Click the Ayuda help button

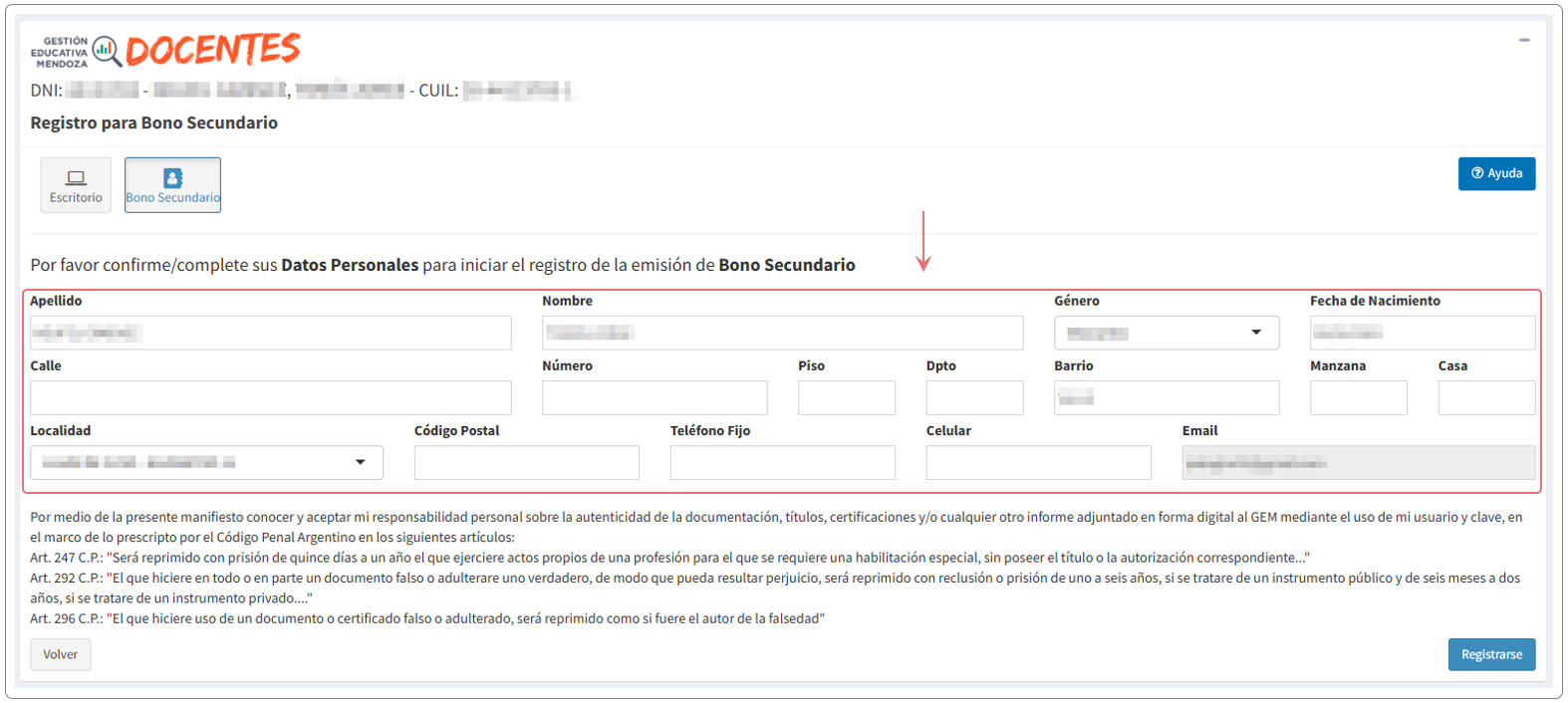(1495, 173)
